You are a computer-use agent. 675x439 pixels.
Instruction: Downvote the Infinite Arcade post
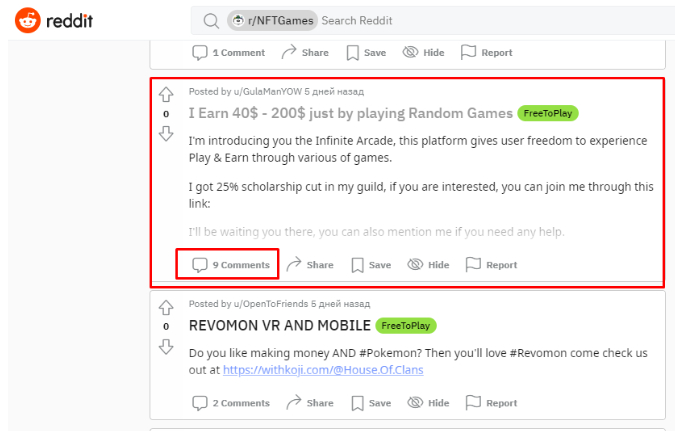(x=166, y=133)
